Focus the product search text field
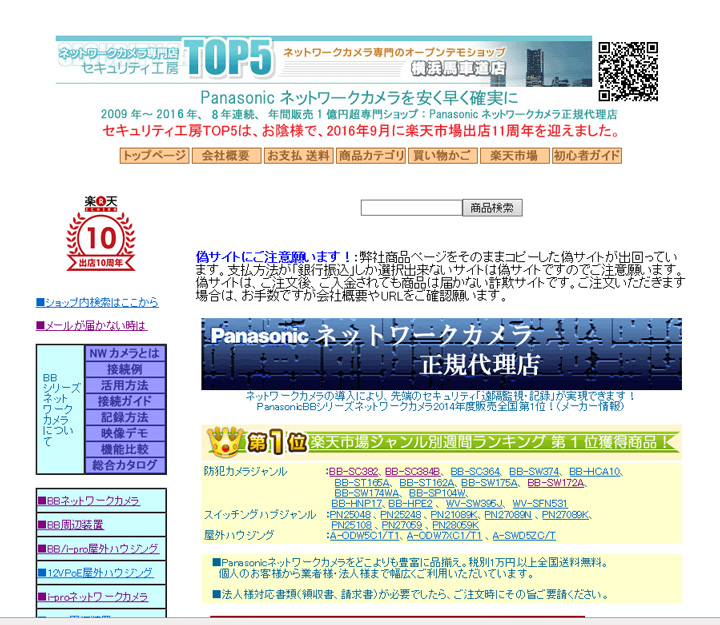 (411, 208)
